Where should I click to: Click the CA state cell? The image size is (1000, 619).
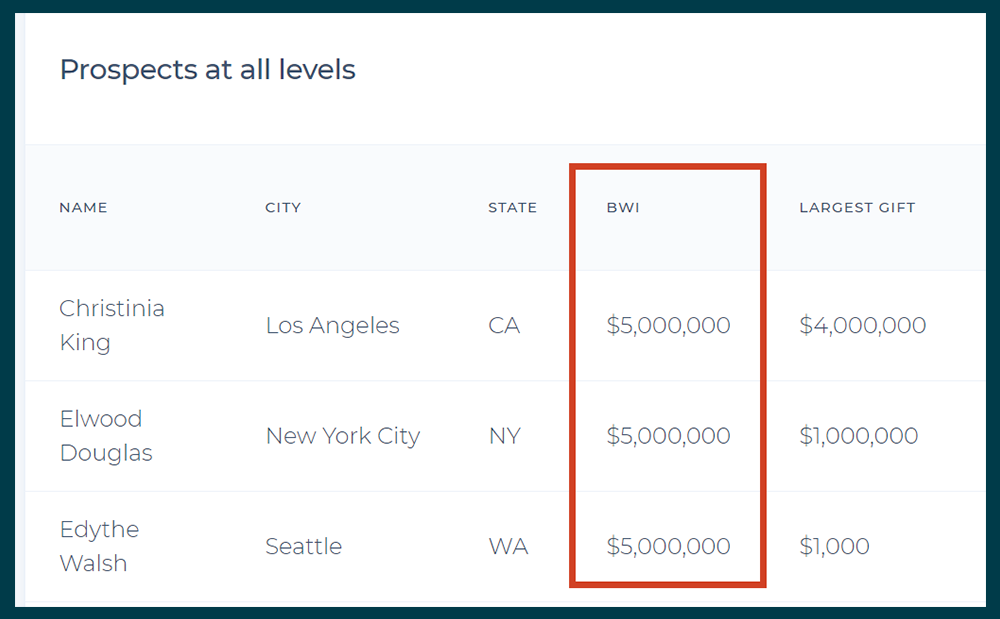[x=504, y=326]
